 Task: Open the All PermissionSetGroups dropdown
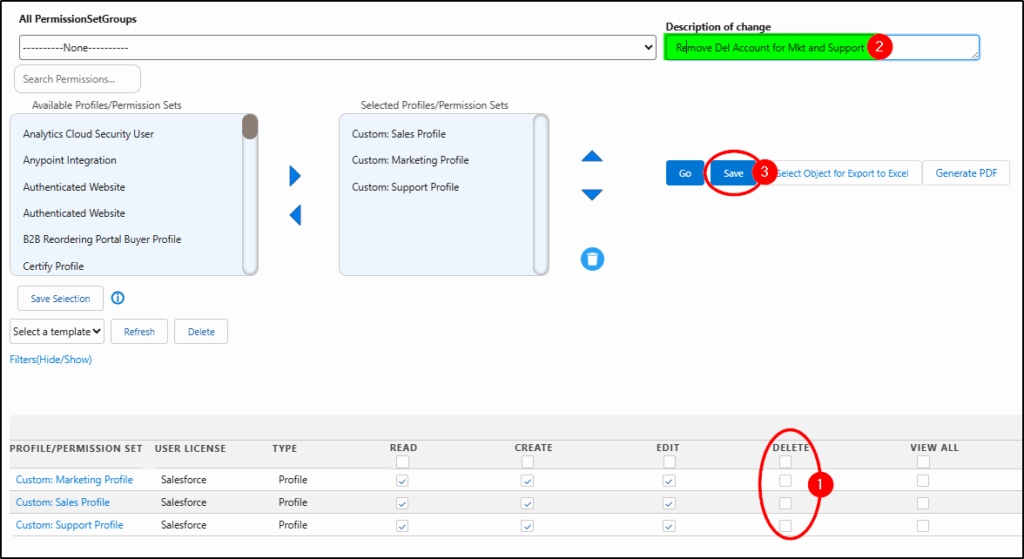337,48
